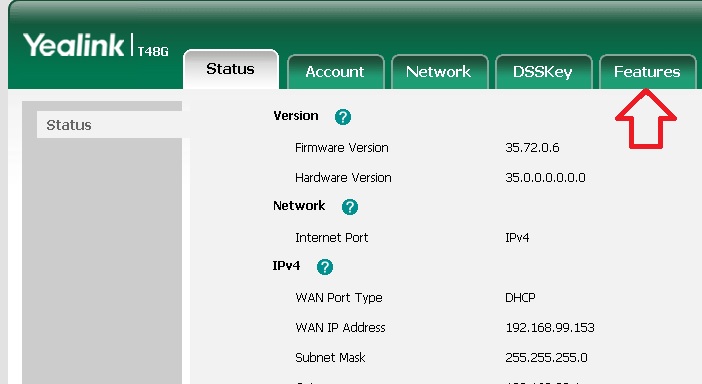Open the IPv4 help question mark

coord(325,267)
